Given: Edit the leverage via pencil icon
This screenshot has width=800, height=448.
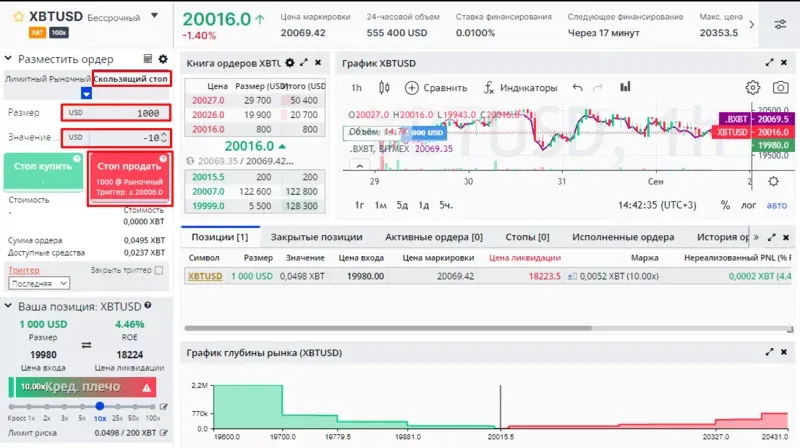Looking at the screenshot, I should point(163,407).
